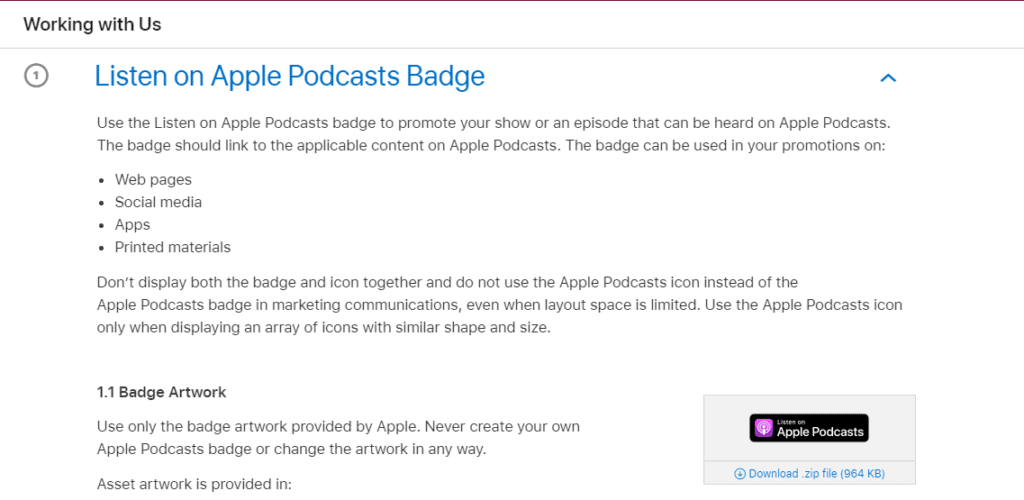Click the paragraph starting 'Don't display both'
Viewport: 1024px width, 500px height.
click(x=499, y=305)
